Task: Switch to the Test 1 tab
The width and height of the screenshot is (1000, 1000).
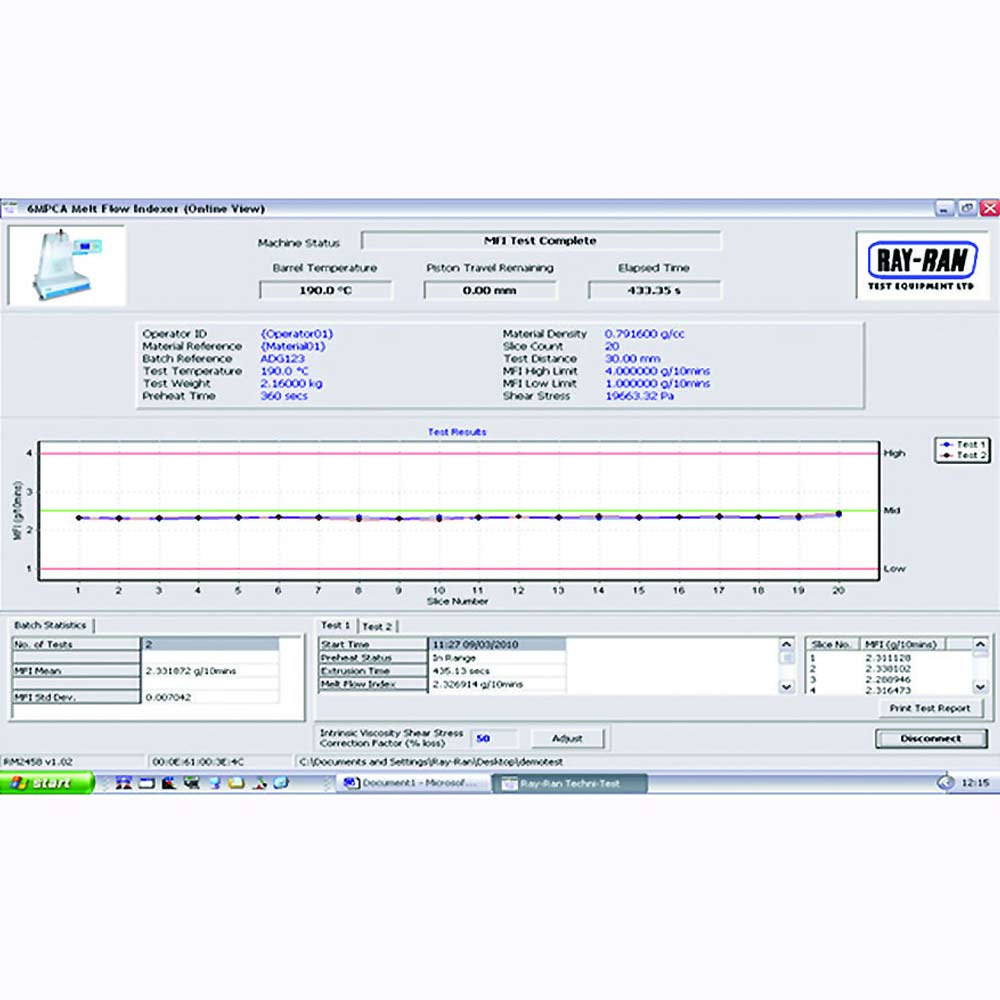Action: point(336,626)
